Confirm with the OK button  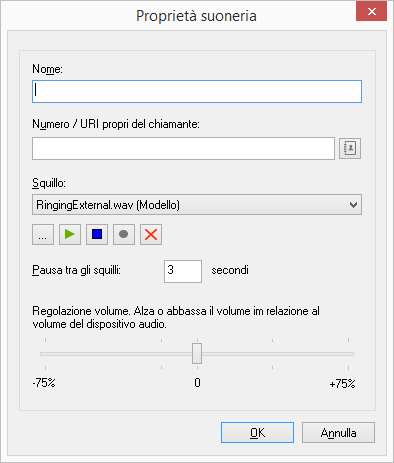pos(257,433)
